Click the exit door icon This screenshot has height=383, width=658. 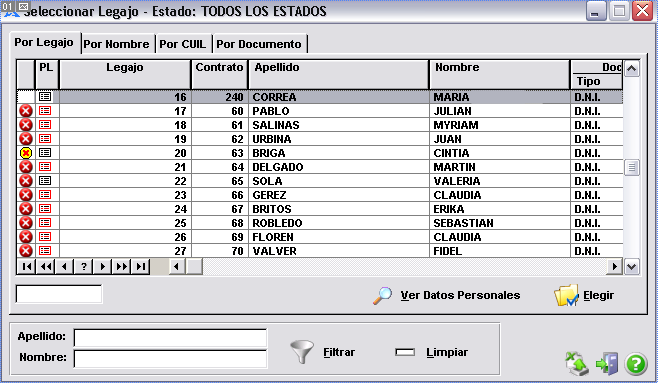[607, 363]
